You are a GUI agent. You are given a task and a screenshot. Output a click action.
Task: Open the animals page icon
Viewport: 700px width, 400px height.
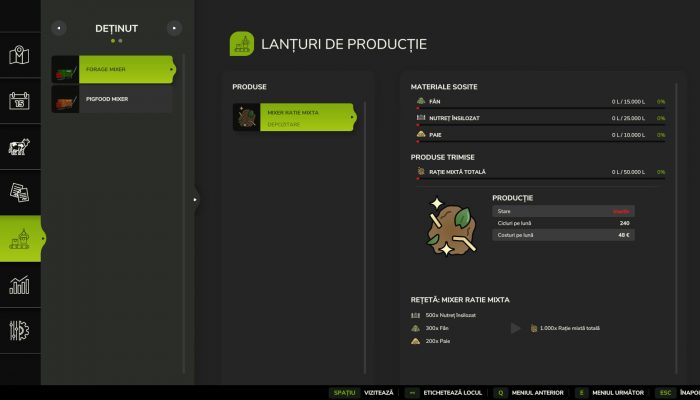(19, 147)
